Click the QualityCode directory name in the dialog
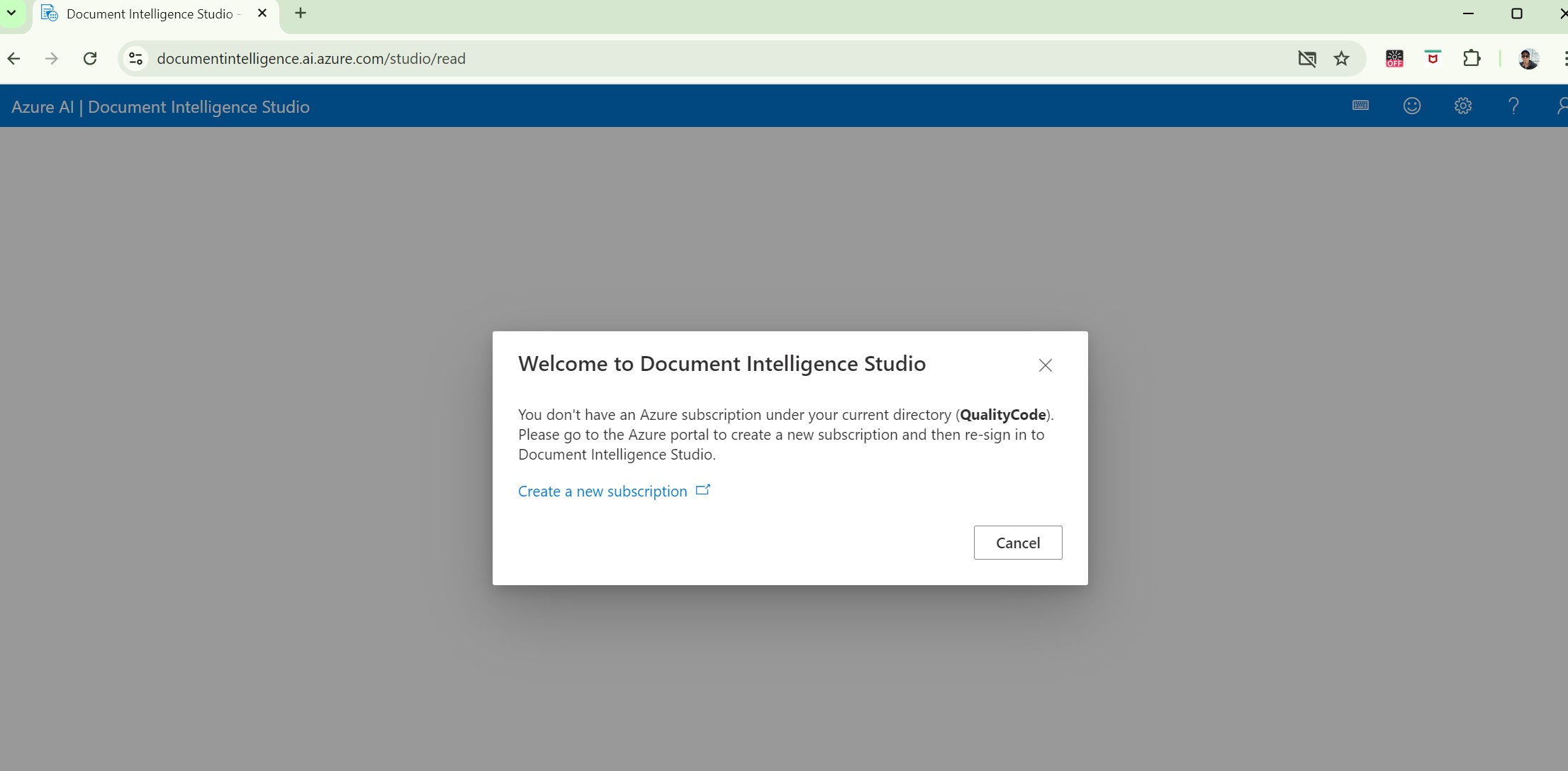Viewport: 1568px width, 771px height. tap(1003, 414)
